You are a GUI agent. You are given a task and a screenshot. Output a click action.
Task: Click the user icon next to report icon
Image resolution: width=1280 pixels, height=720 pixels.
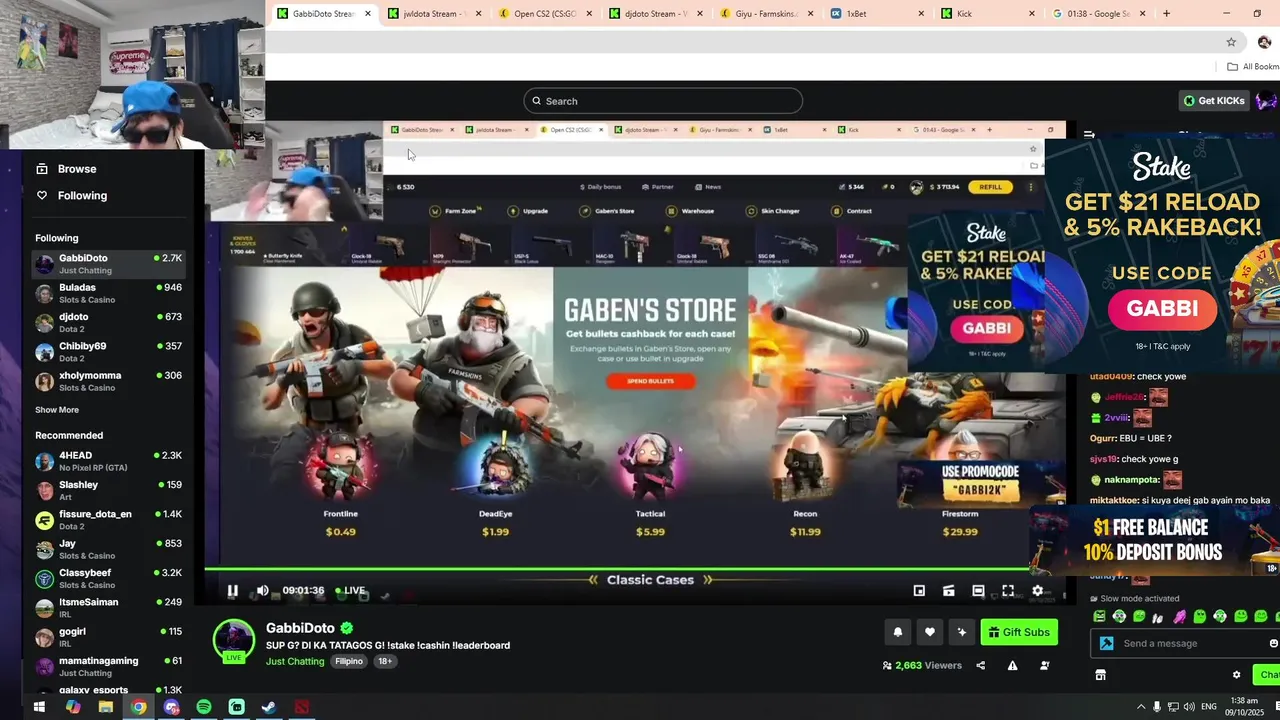1044,666
